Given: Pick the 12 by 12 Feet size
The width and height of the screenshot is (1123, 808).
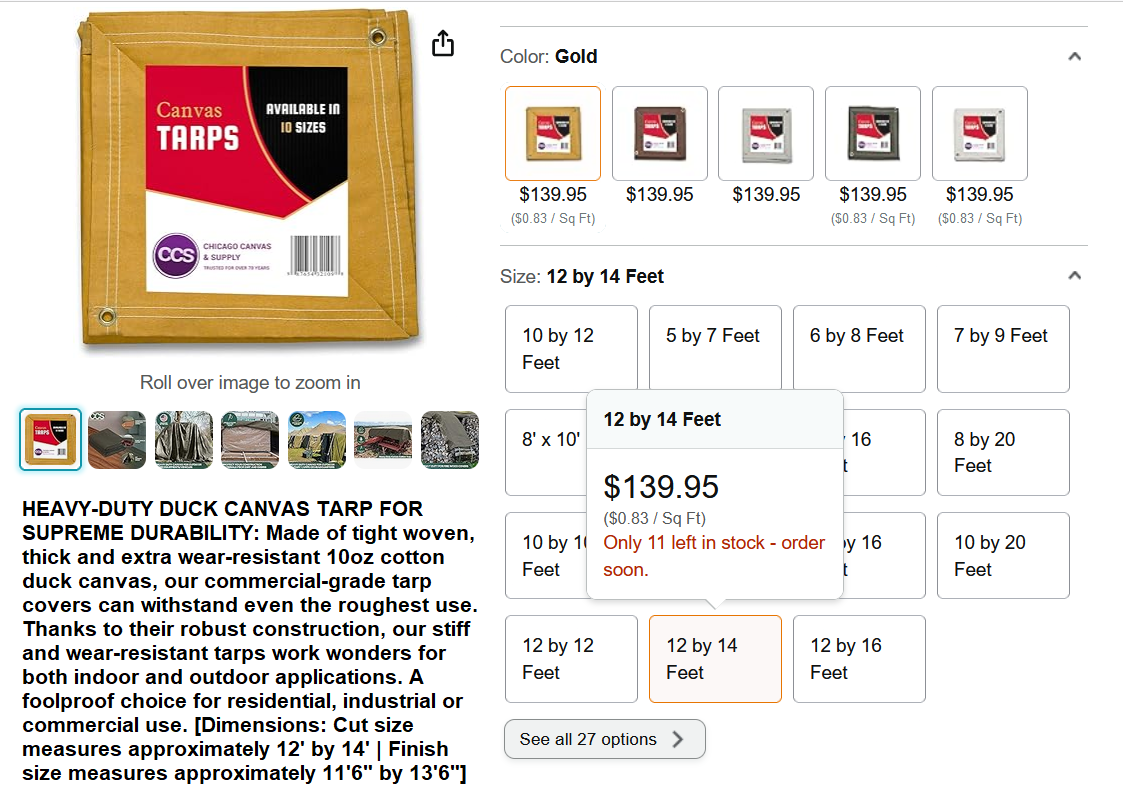Looking at the screenshot, I should [x=570, y=659].
